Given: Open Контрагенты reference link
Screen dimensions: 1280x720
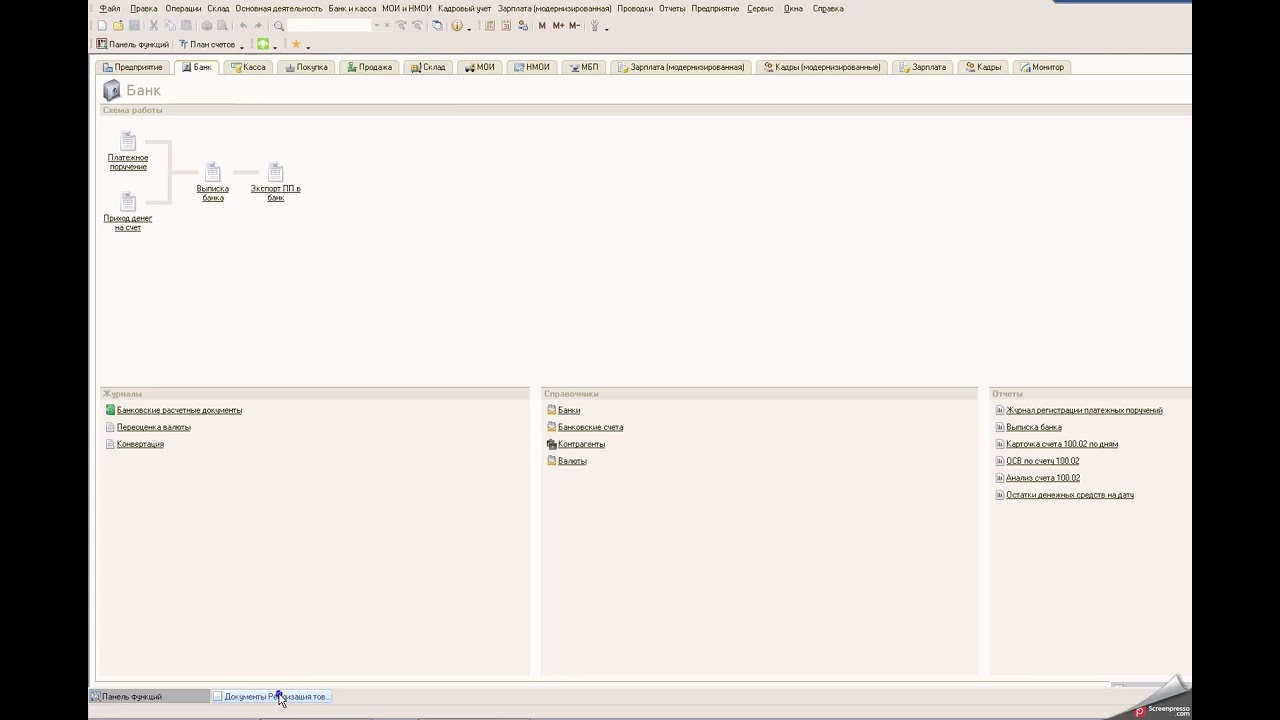Looking at the screenshot, I should pyautogui.click(x=581, y=444).
